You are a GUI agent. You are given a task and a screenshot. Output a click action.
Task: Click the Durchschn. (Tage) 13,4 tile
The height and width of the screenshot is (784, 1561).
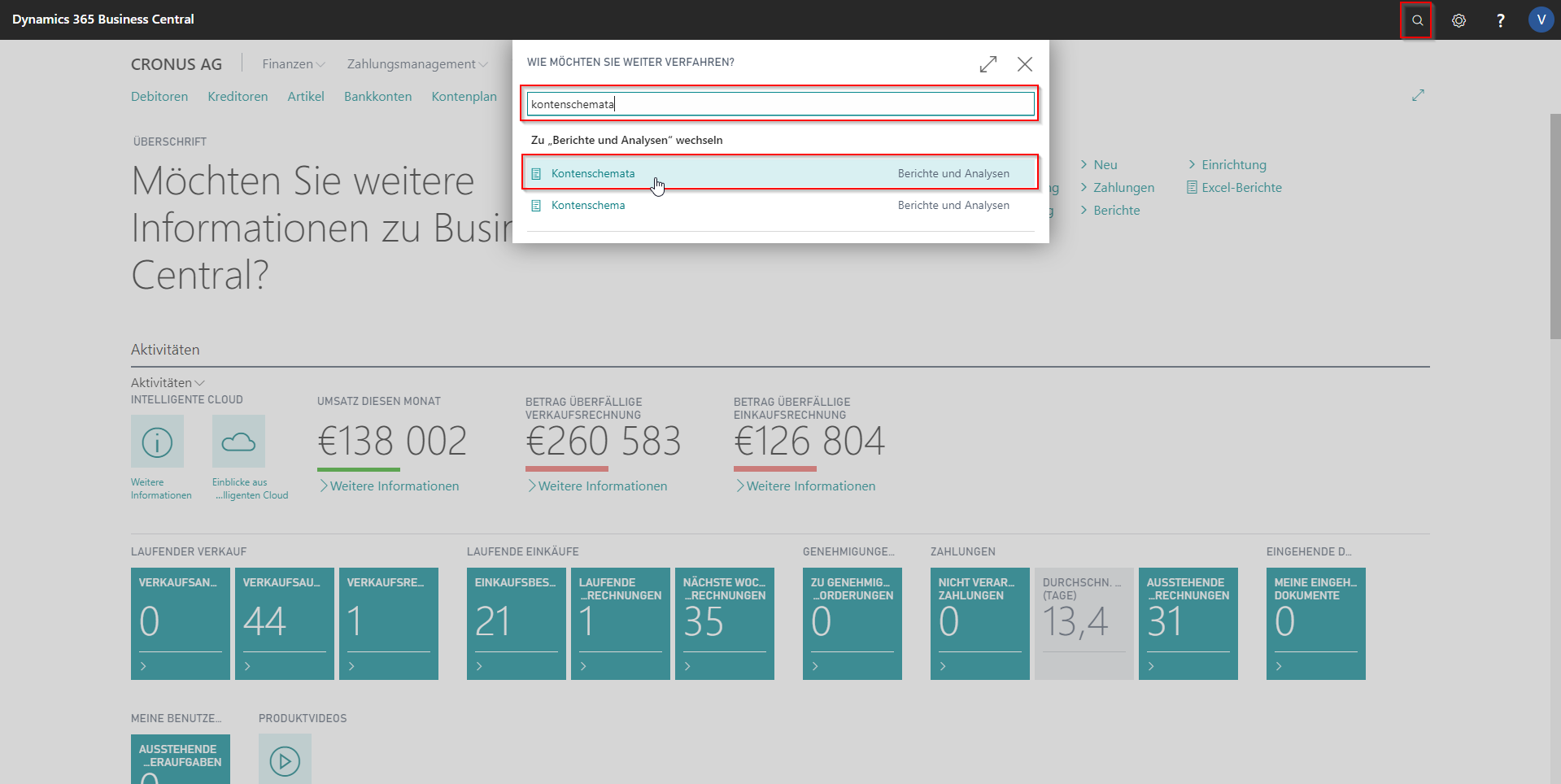(x=1084, y=624)
